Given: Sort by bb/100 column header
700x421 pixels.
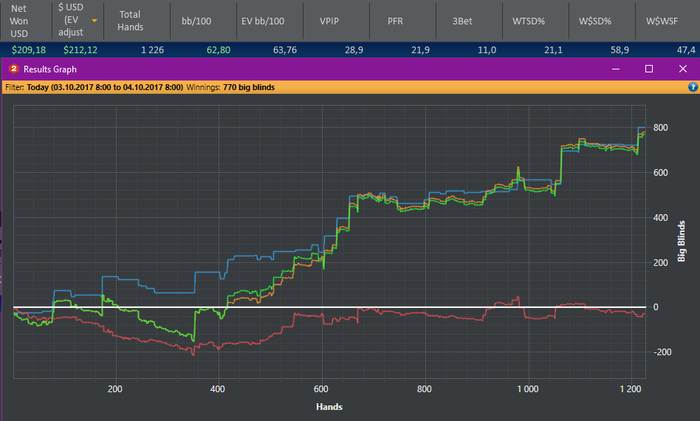Looking at the screenshot, I should 203,21.
